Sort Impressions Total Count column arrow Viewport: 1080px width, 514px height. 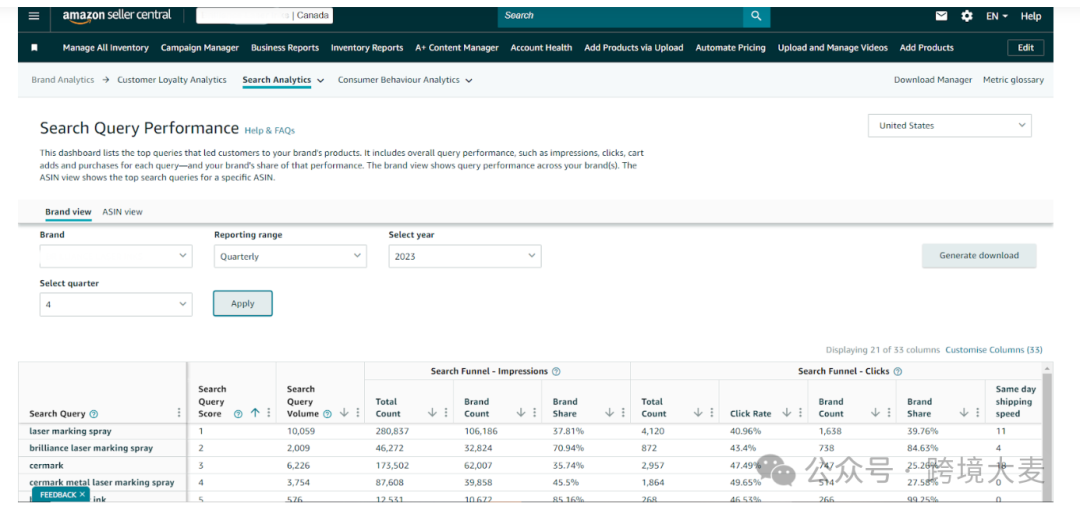(x=433, y=413)
